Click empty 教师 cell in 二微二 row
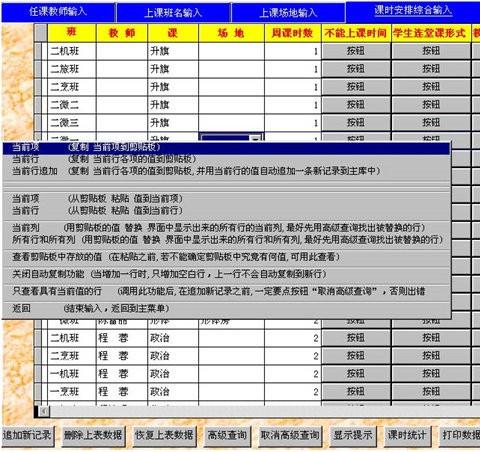Image resolution: width=480 pixels, height=452 pixels. 122,105
